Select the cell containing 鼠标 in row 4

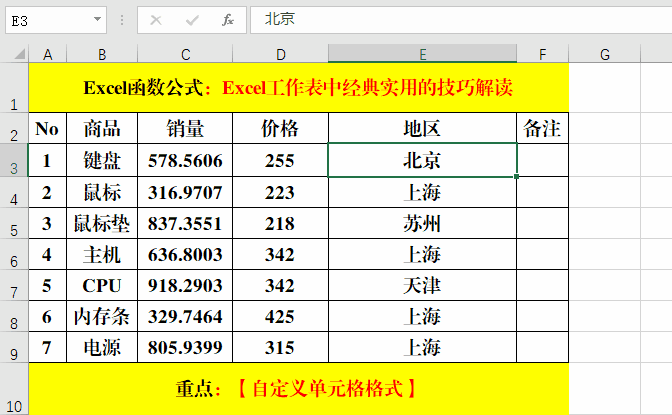(102, 192)
